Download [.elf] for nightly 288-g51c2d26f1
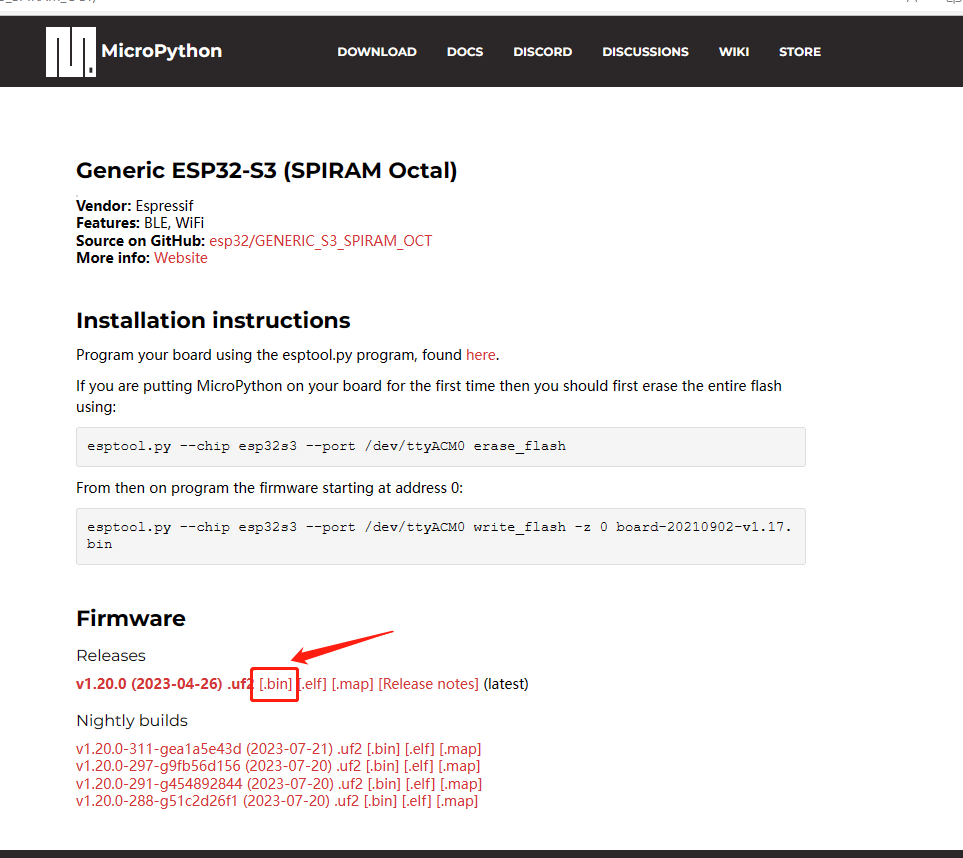This screenshot has height=858, width=963. click(416, 801)
